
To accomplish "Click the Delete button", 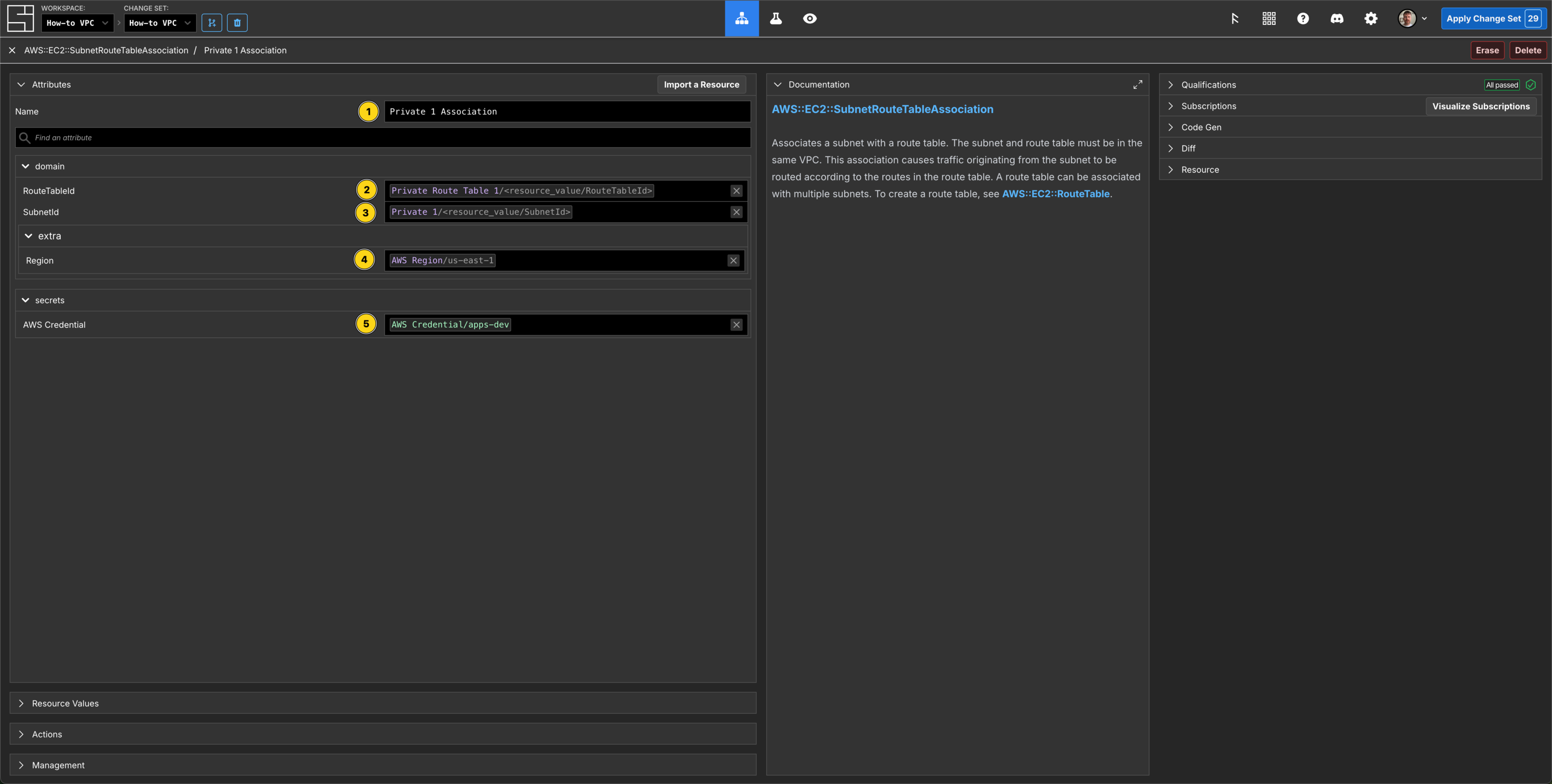I will (x=1528, y=51).
